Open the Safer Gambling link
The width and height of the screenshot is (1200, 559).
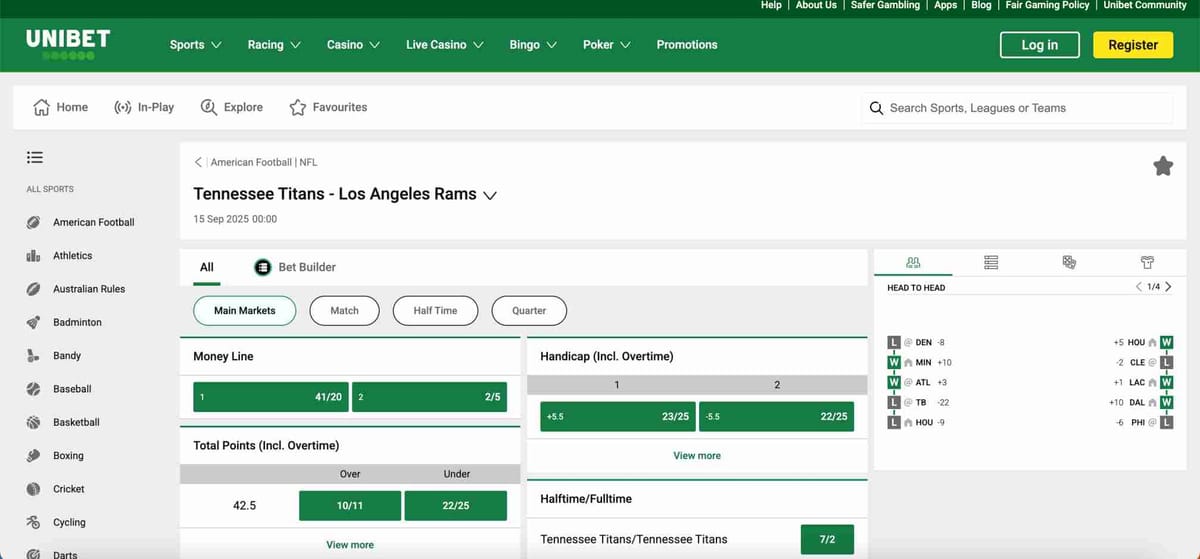(x=885, y=5)
